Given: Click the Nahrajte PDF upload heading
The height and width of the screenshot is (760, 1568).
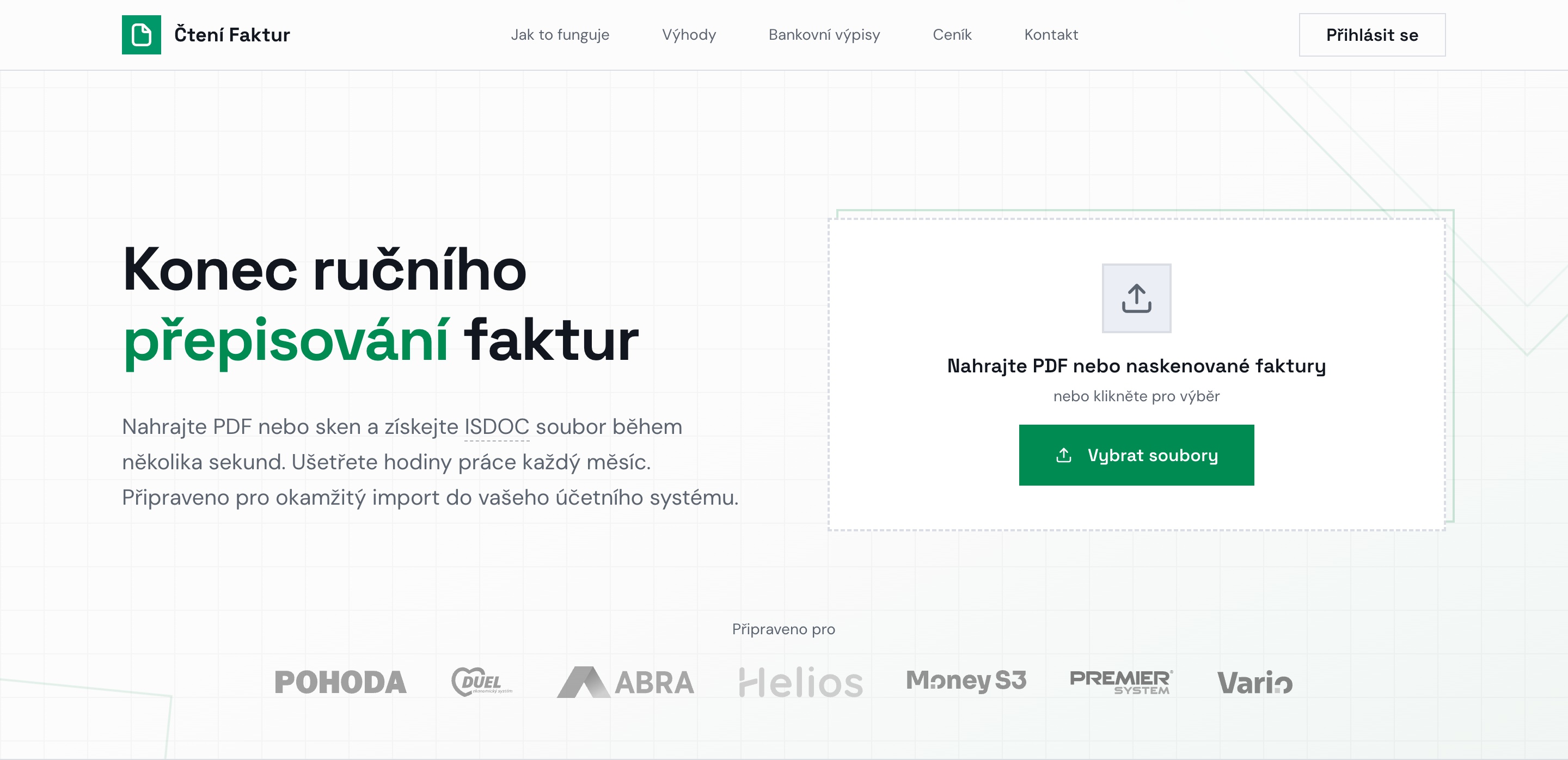Looking at the screenshot, I should click(1136, 366).
